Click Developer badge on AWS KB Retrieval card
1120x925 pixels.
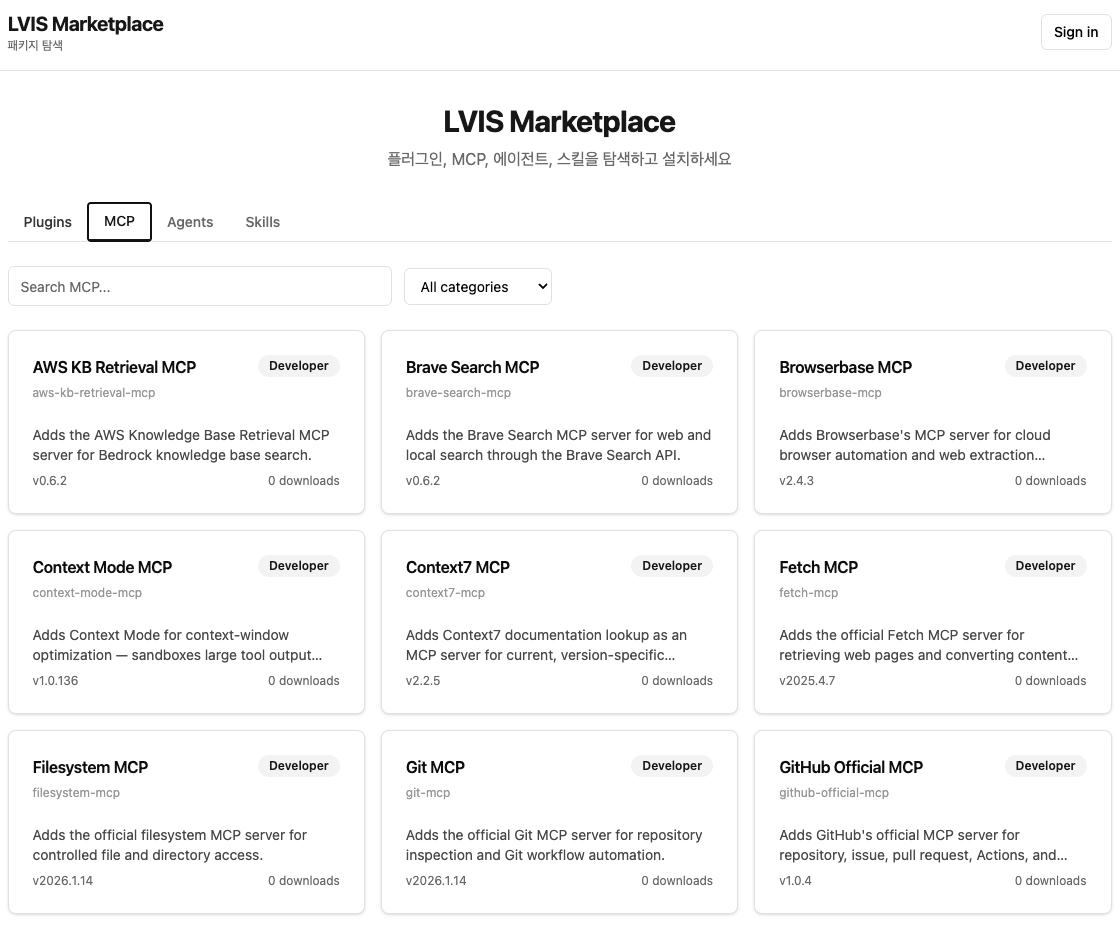[x=299, y=366]
